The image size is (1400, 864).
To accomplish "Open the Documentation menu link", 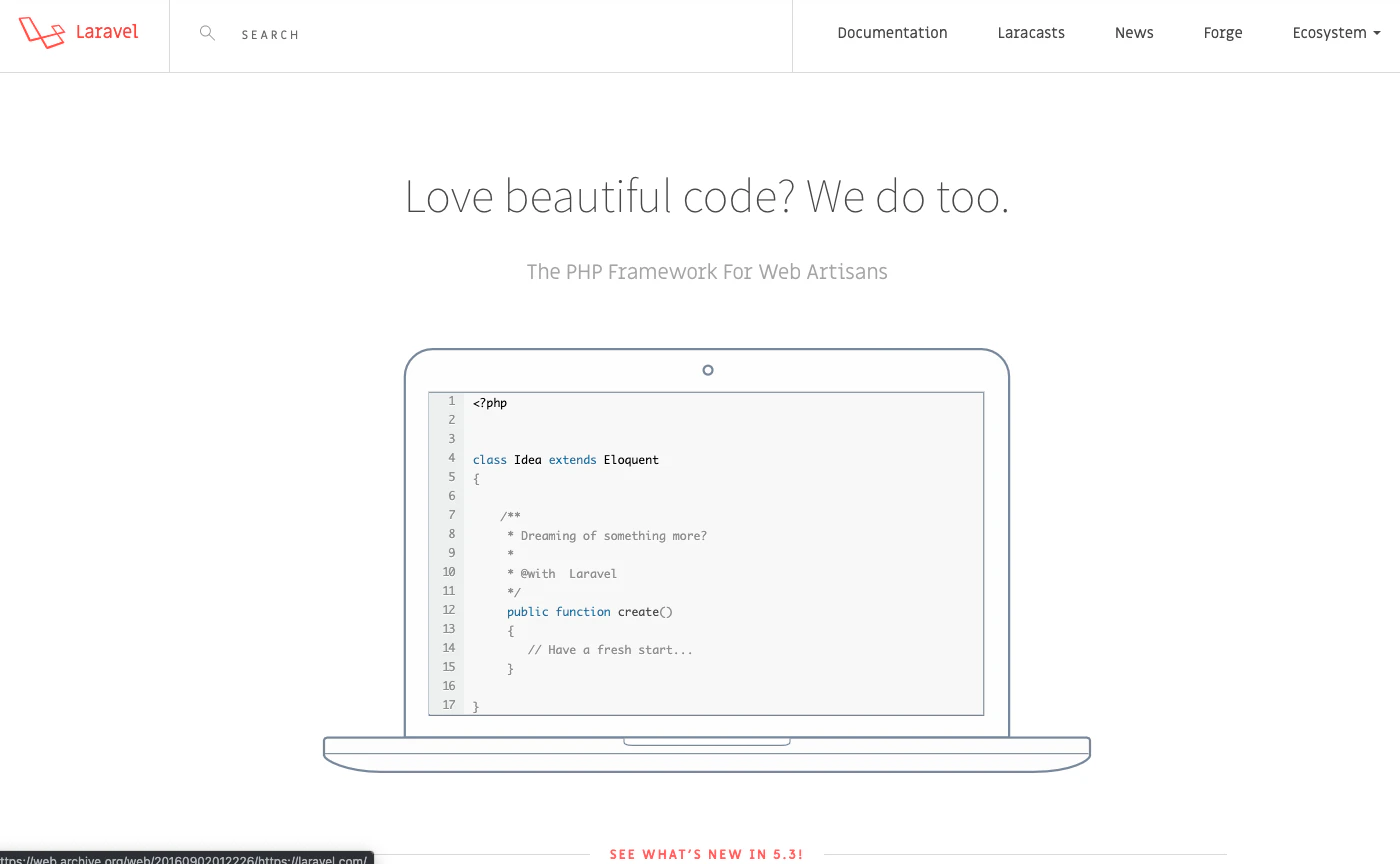I will [892, 33].
